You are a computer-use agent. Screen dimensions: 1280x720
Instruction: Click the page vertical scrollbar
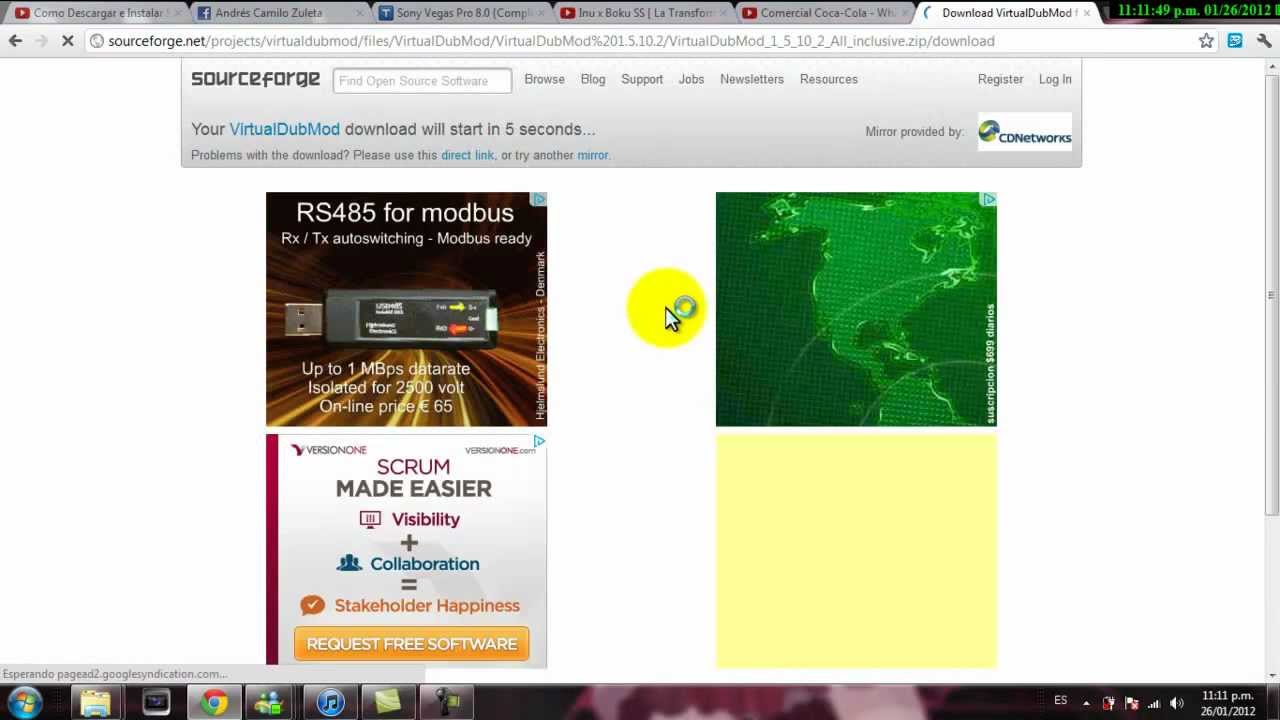(1272, 296)
